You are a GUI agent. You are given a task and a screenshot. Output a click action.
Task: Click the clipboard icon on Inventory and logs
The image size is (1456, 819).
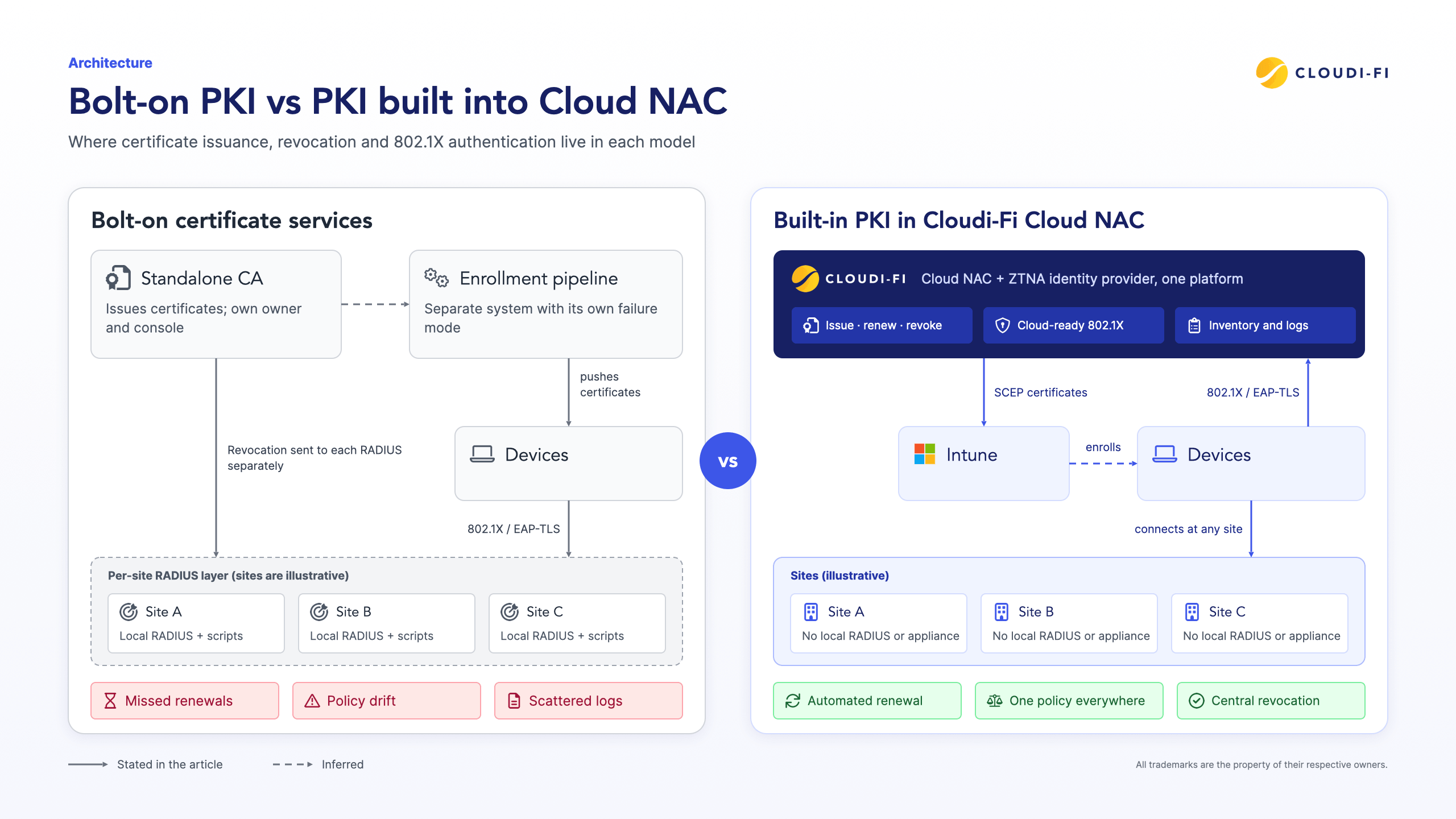tap(1194, 325)
